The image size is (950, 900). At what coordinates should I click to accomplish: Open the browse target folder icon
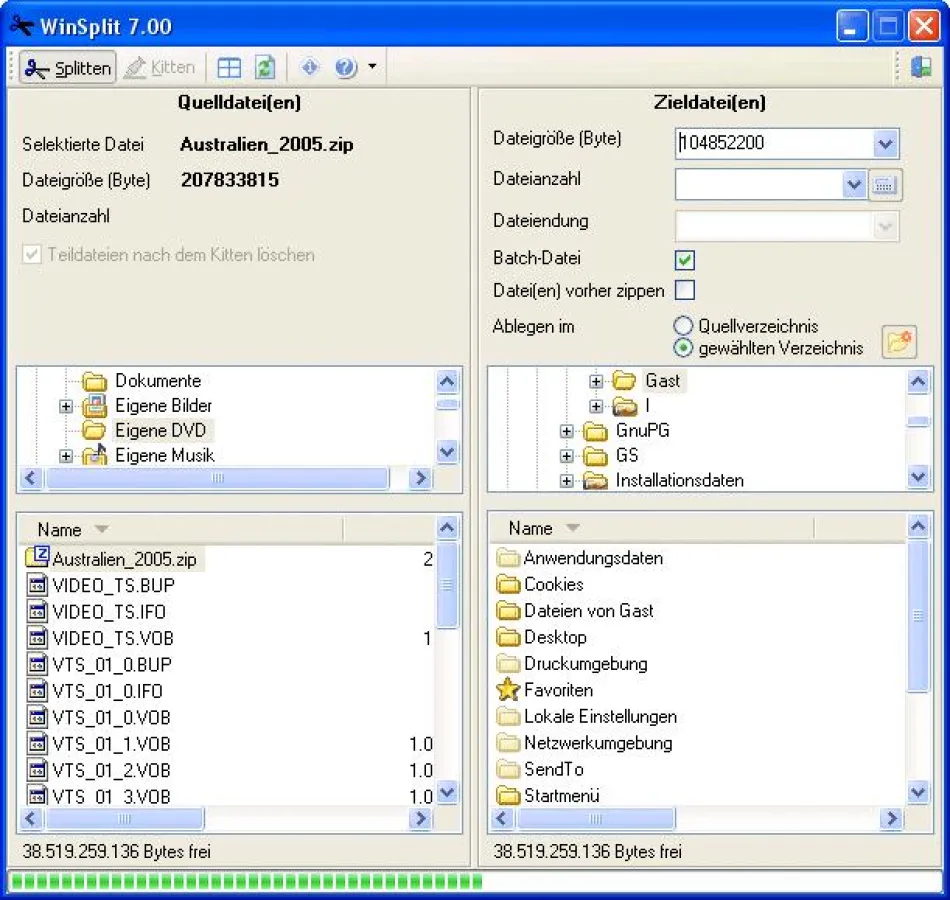click(898, 341)
